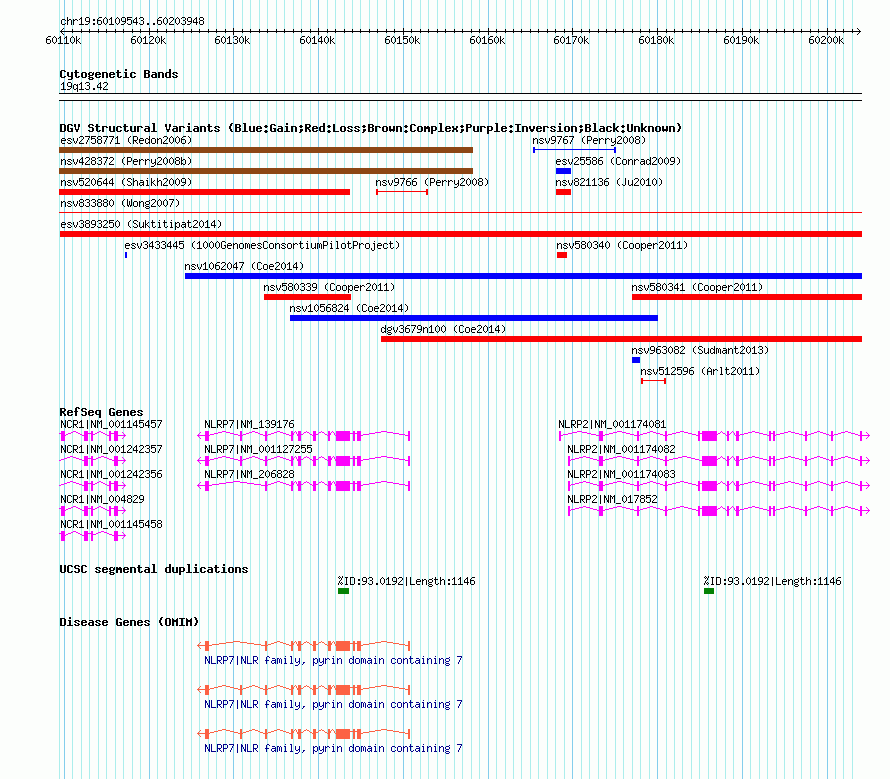The height and width of the screenshot is (779, 890).
Task: Select the nsv580341 (Cooper2011) label
Action: coord(697,287)
